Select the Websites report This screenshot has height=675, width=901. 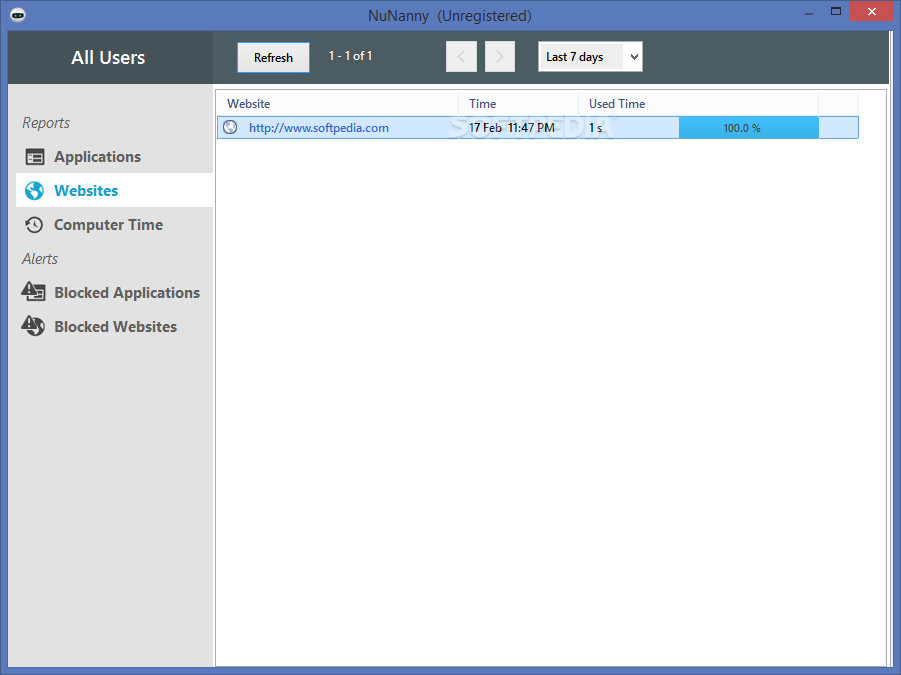(114, 191)
